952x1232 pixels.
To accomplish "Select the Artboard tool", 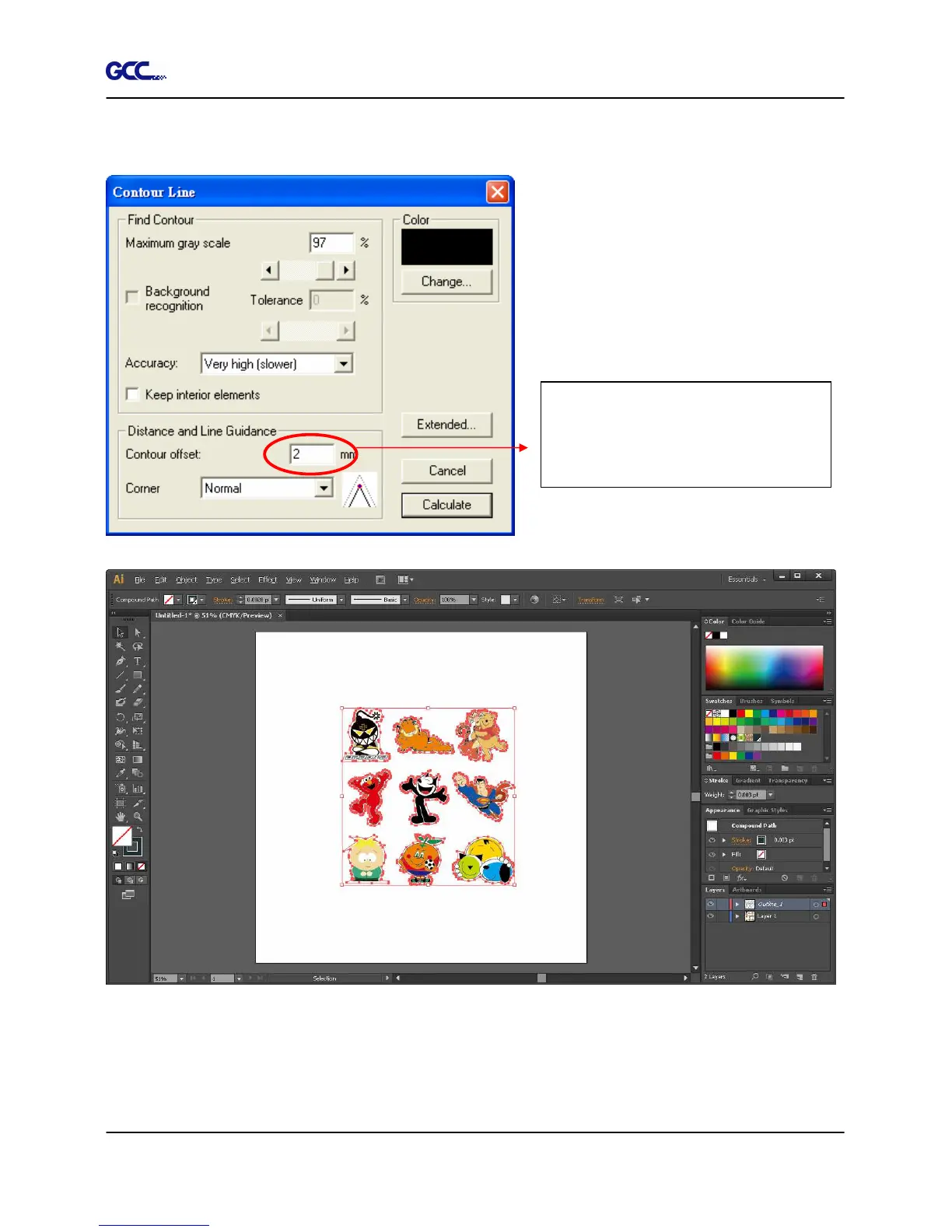I will pos(121,803).
